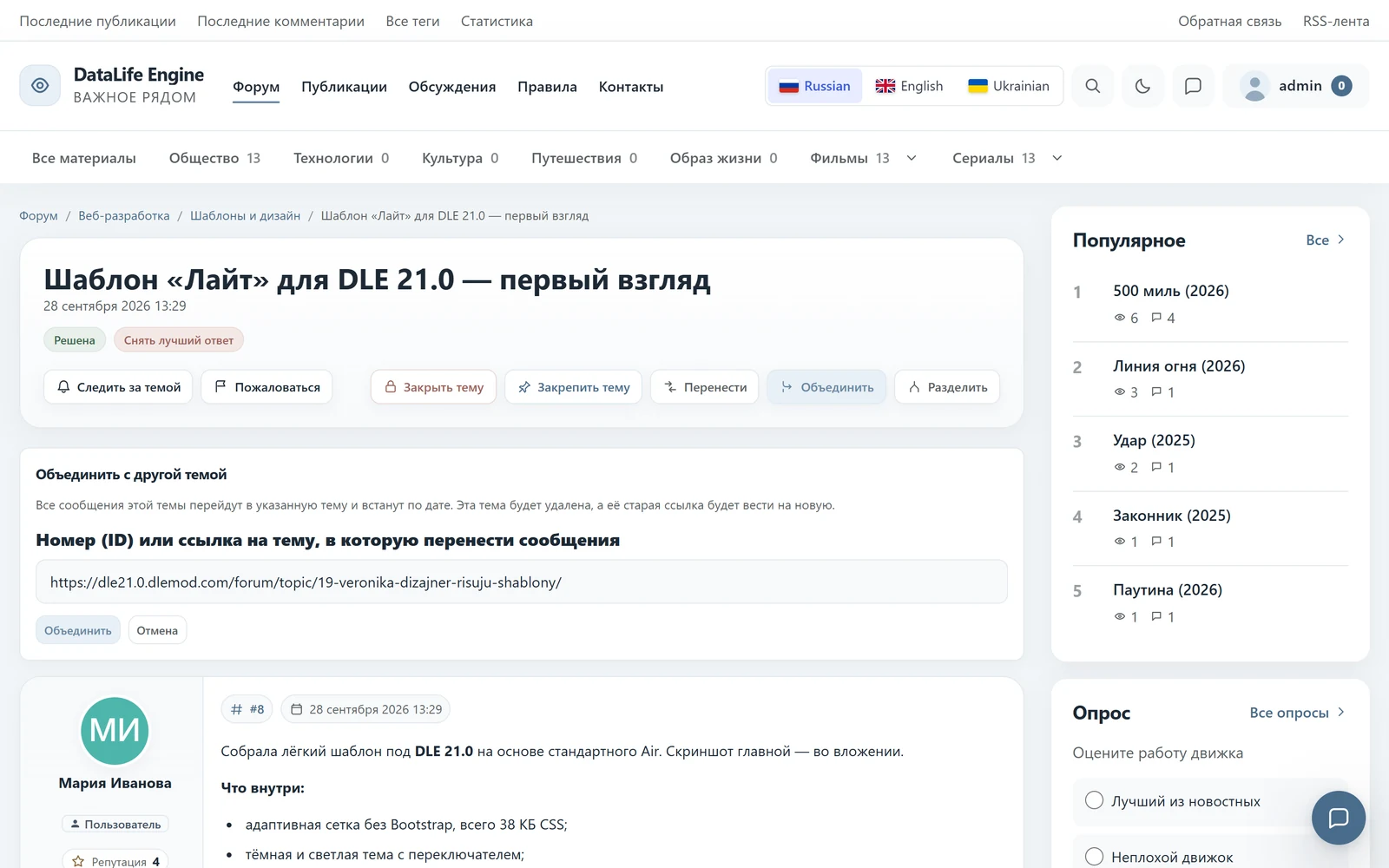The height and width of the screenshot is (868, 1389).
Task: Click the admin user avatar icon
Action: click(x=1254, y=86)
